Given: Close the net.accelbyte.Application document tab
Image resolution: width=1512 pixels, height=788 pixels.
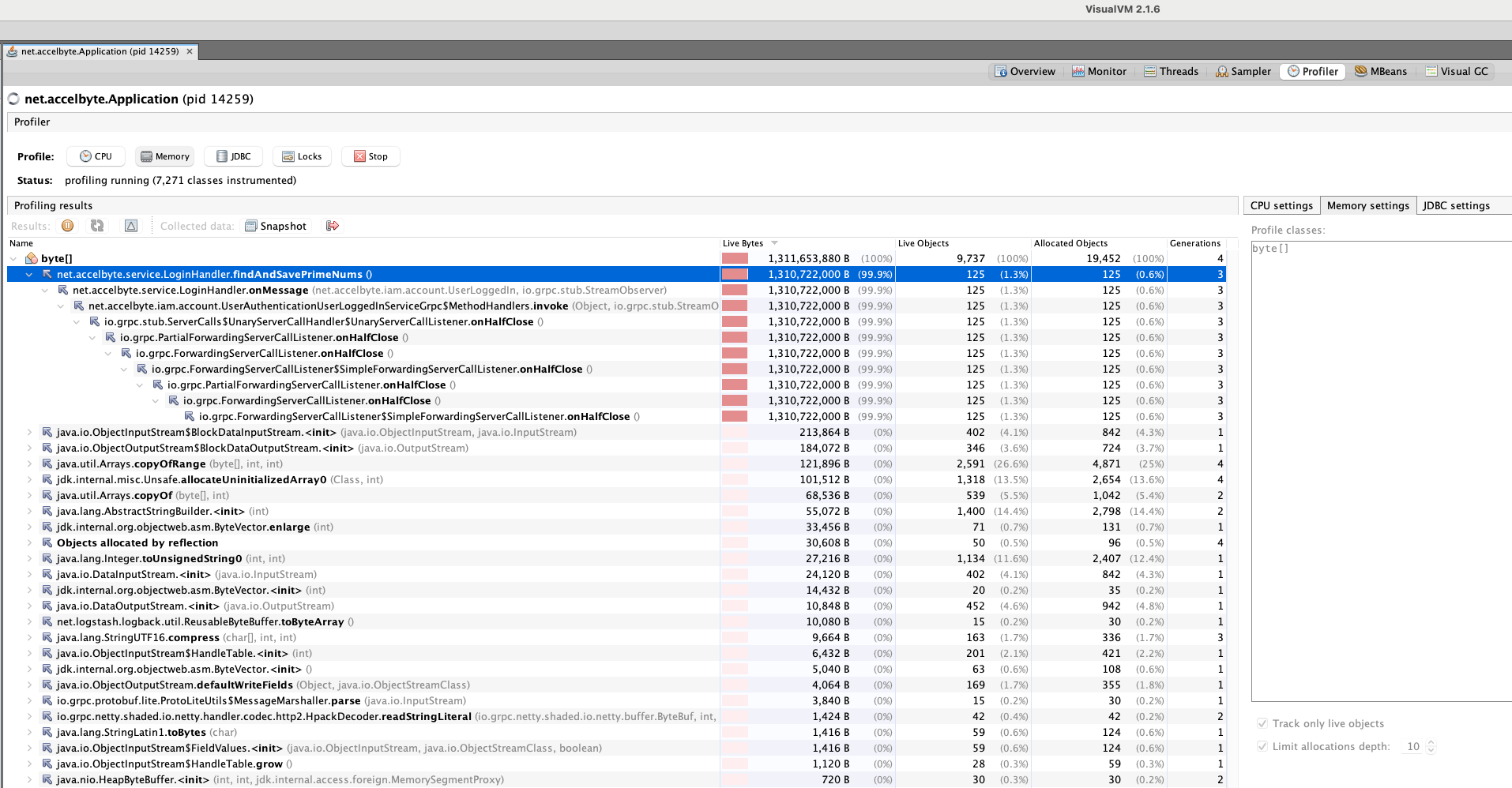Looking at the screenshot, I should pos(190,51).
